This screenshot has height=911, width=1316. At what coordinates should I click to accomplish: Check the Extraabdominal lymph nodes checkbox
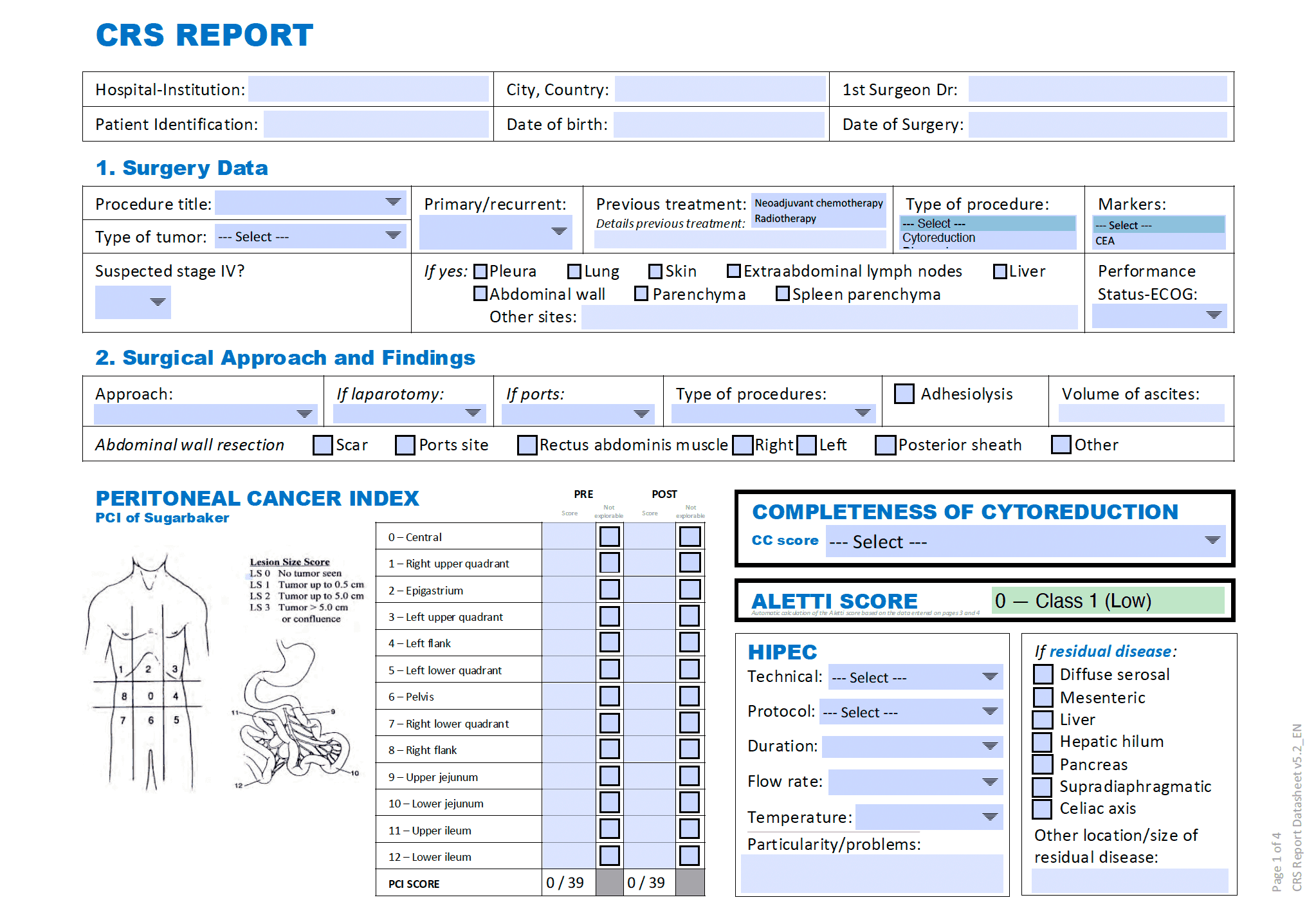coord(734,271)
